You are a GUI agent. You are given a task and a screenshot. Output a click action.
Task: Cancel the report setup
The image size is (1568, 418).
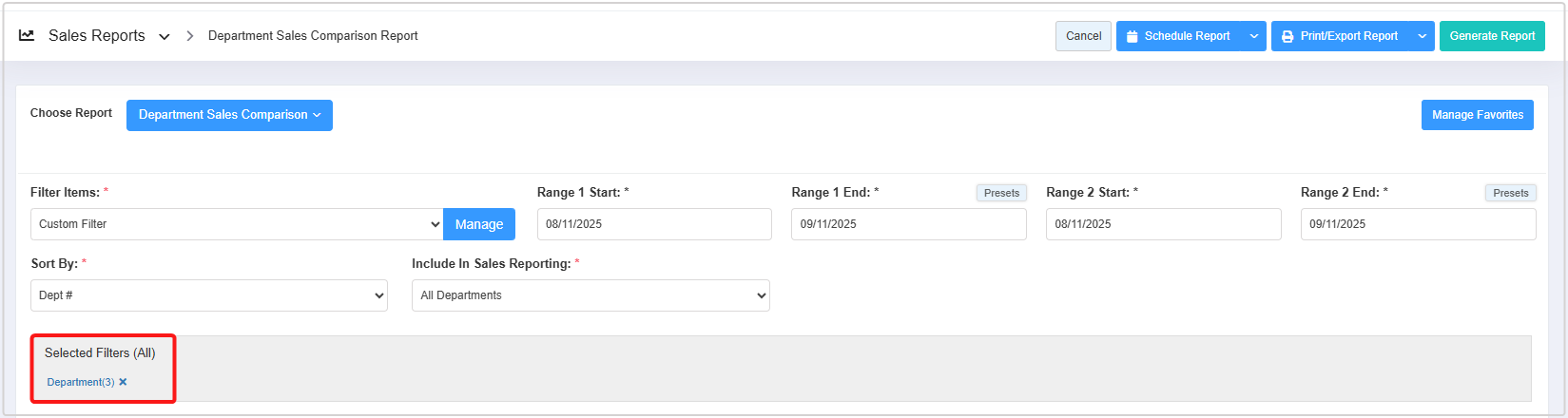[1083, 36]
